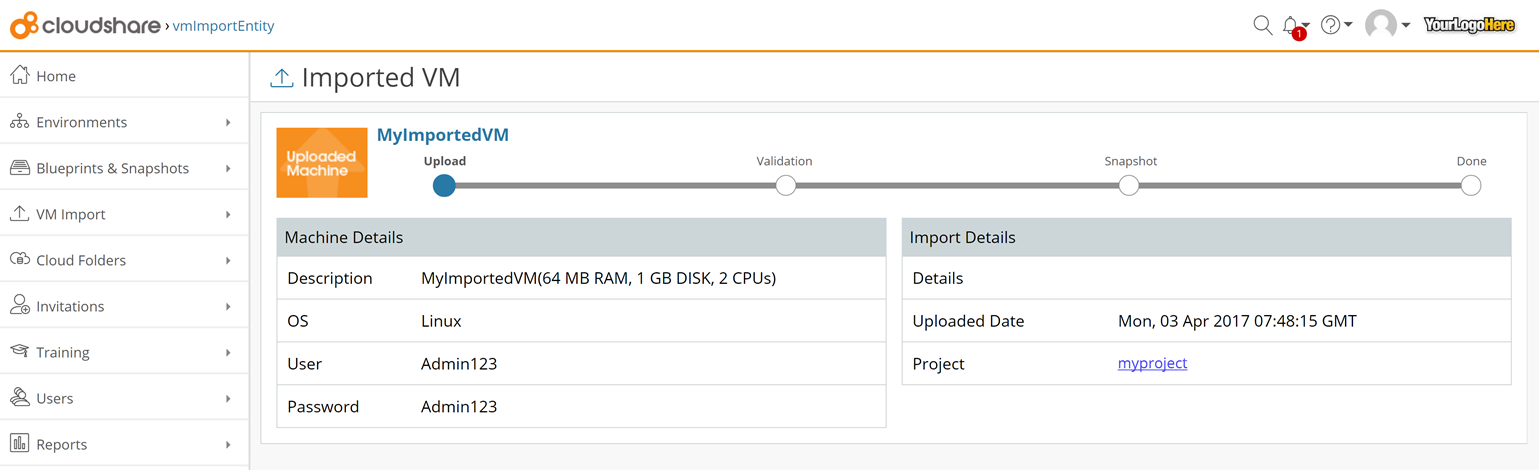The width and height of the screenshot is (1539, 470).
Task: Click the user avatar icon
Action: coord(1381,25)
